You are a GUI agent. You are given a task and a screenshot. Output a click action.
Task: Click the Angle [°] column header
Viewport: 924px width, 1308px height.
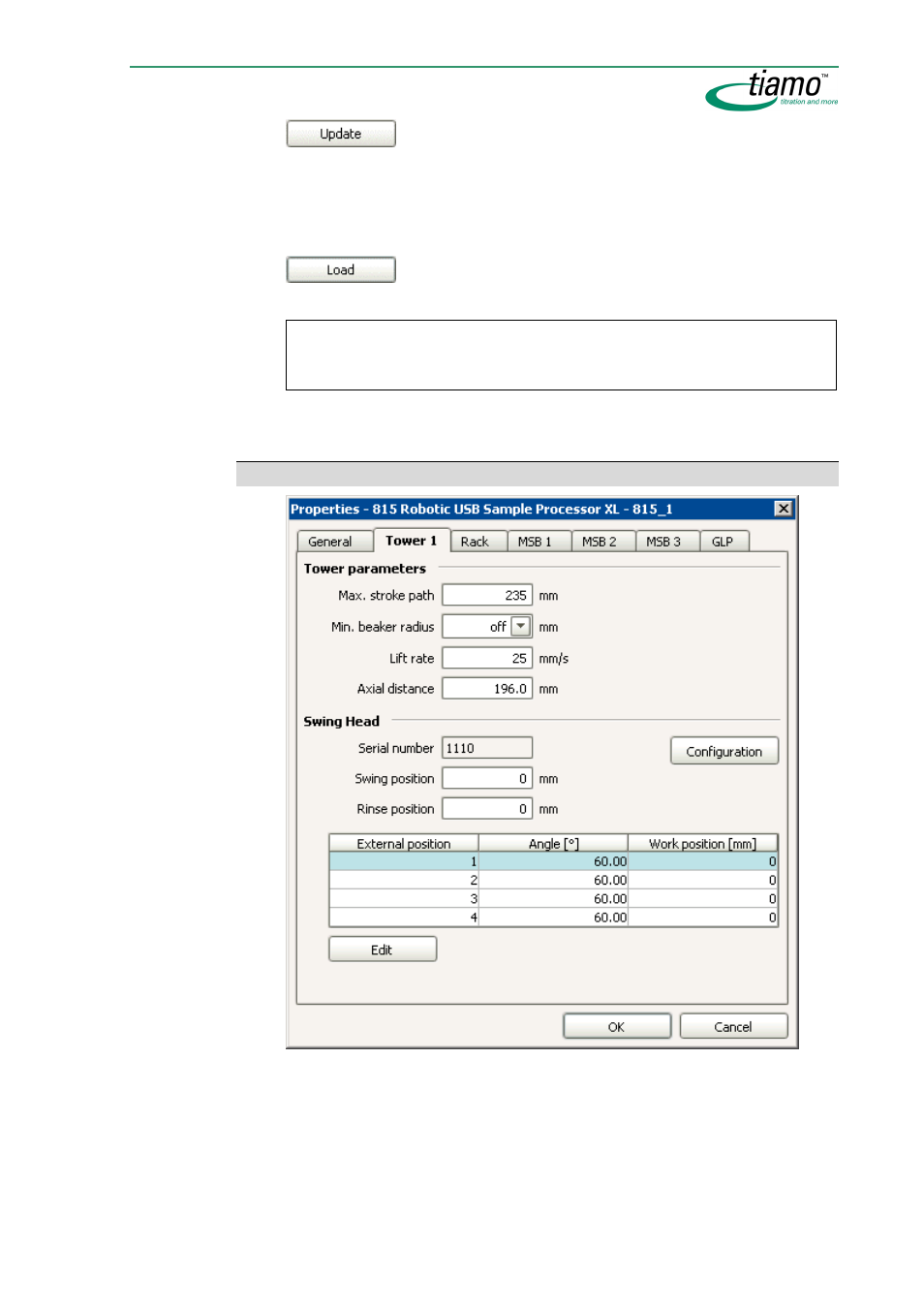[x=553, y=844]
